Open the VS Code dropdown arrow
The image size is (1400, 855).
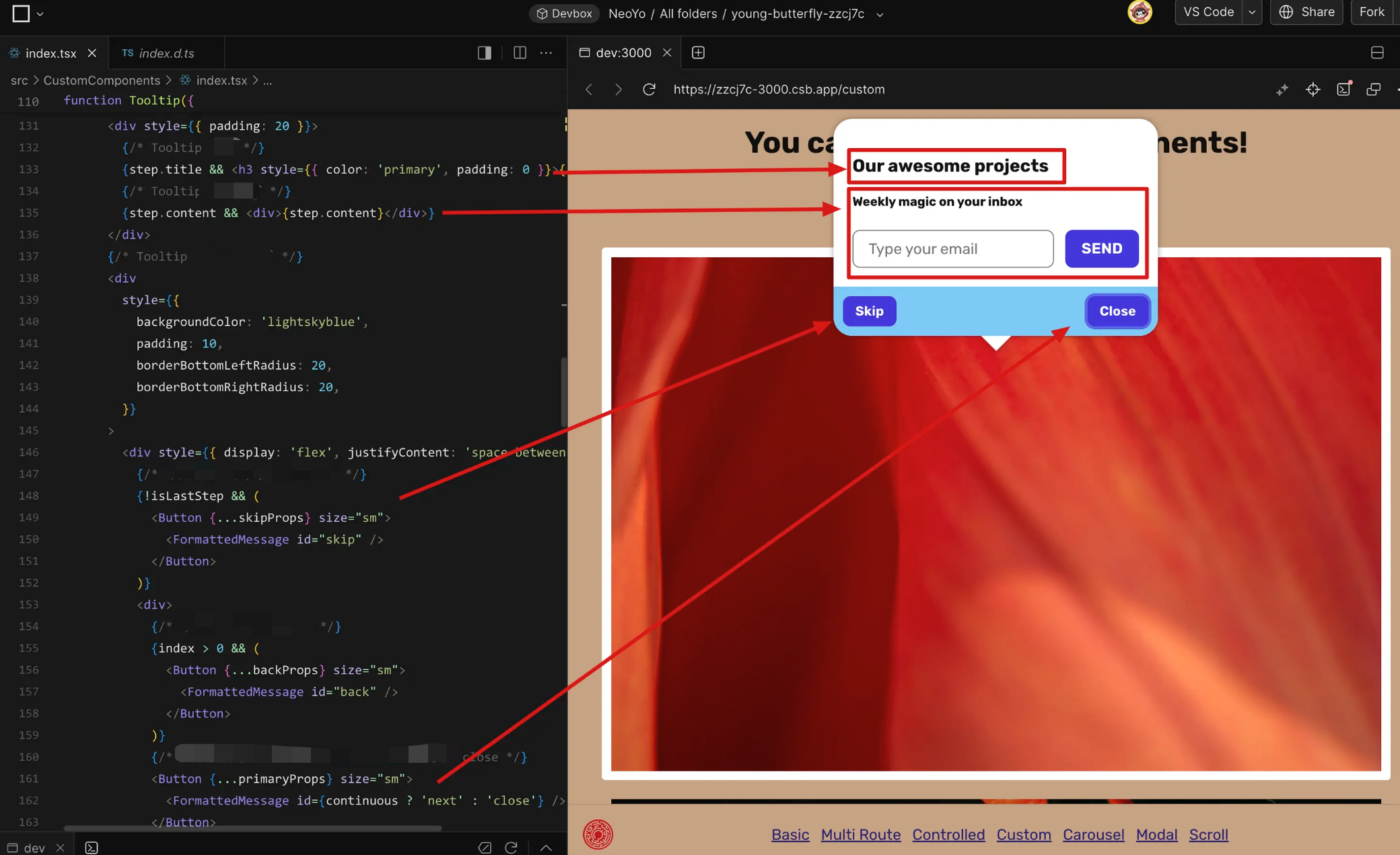(1252, 12)
